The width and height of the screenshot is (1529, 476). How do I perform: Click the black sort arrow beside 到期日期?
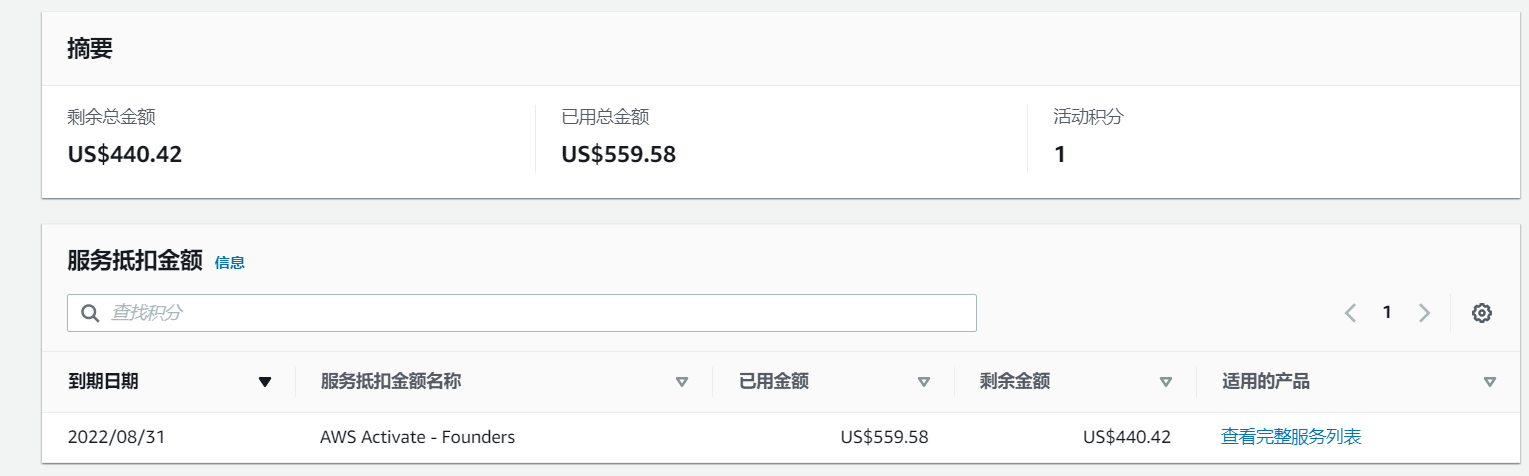click(265, 381)
